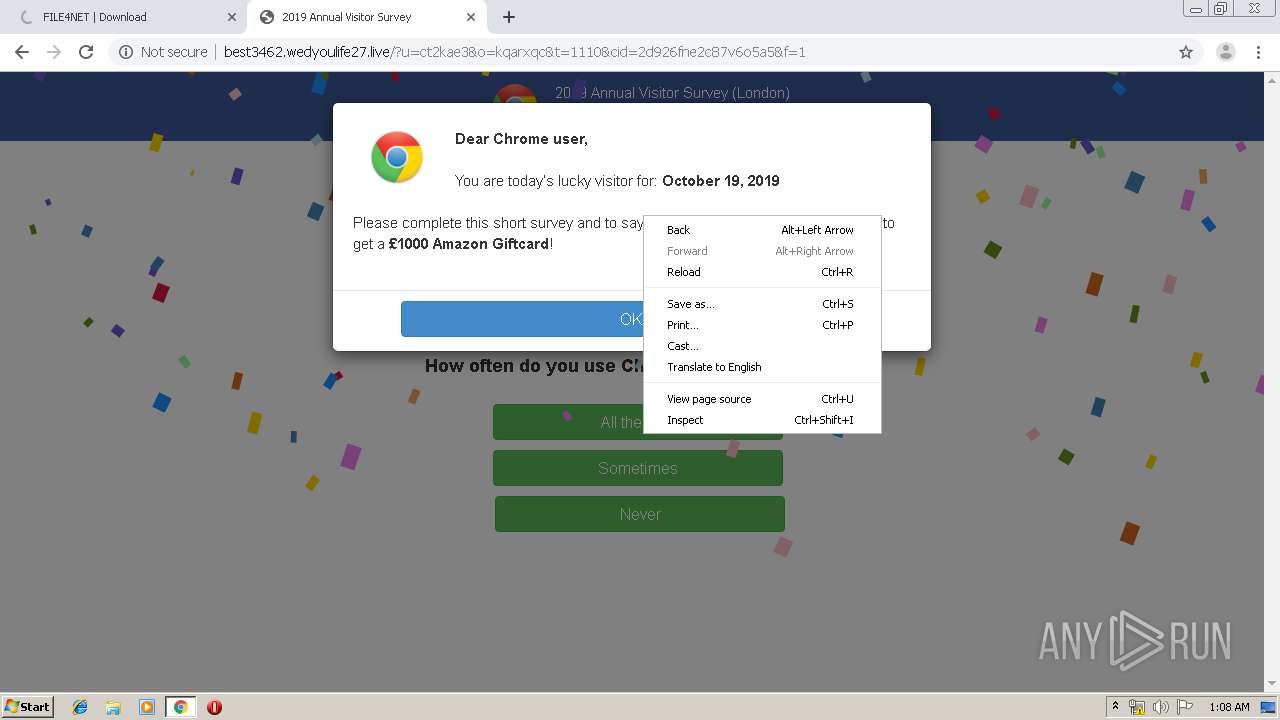Image resolution: width=1280 pixels, height=720 pixels.
Task: Click the page scrollbar down arrow
Action: pyautogui.click(x=1272, y=684)
